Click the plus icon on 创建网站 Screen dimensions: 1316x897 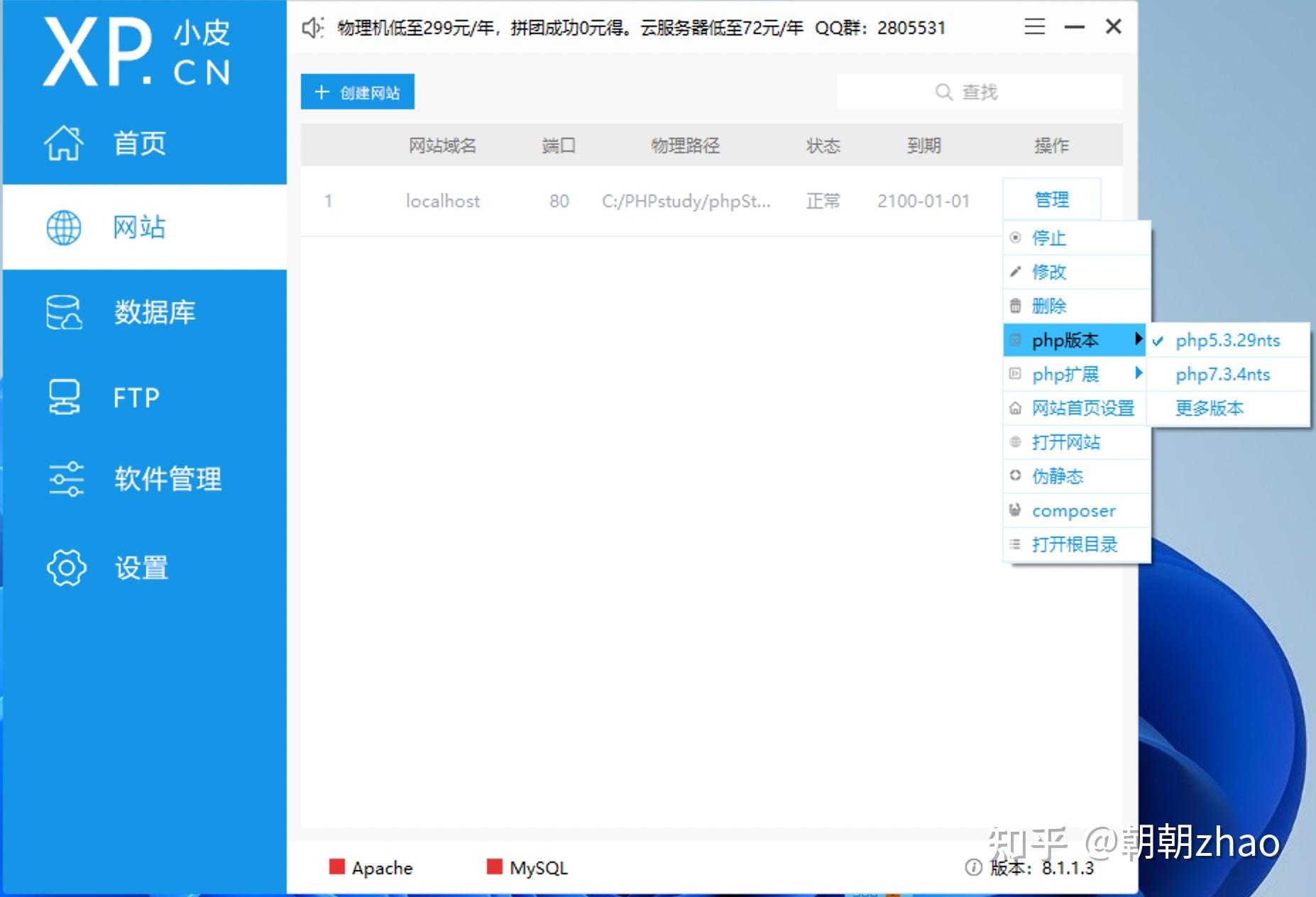pyautogui.click(x=322, y=92)
